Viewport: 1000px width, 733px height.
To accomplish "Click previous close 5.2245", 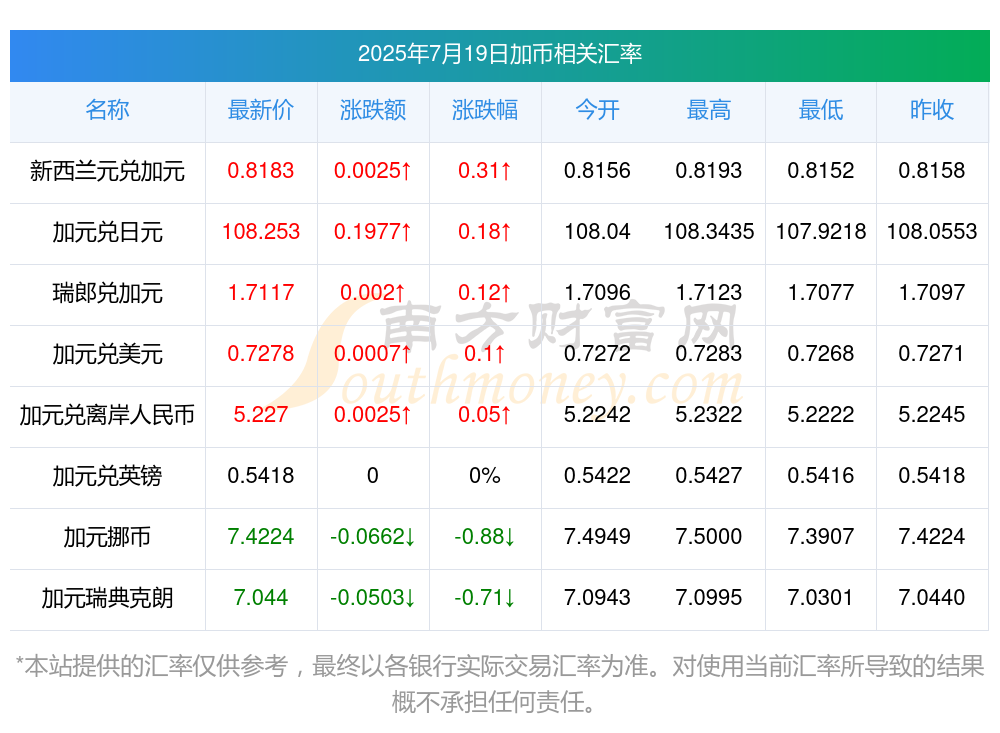I will (932, 415).
